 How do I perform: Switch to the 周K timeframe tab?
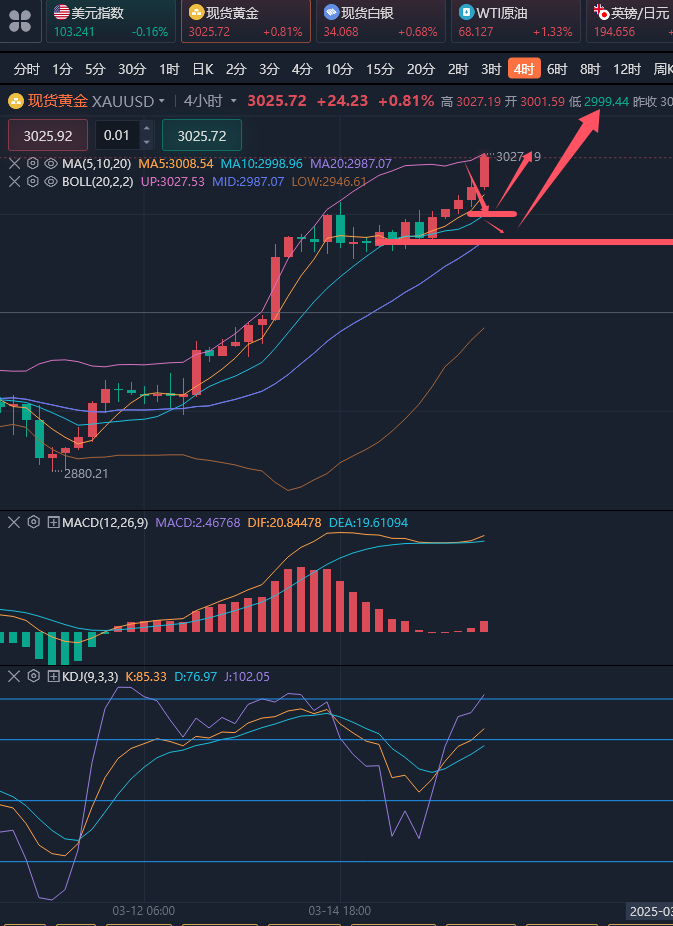click(663, 70)
